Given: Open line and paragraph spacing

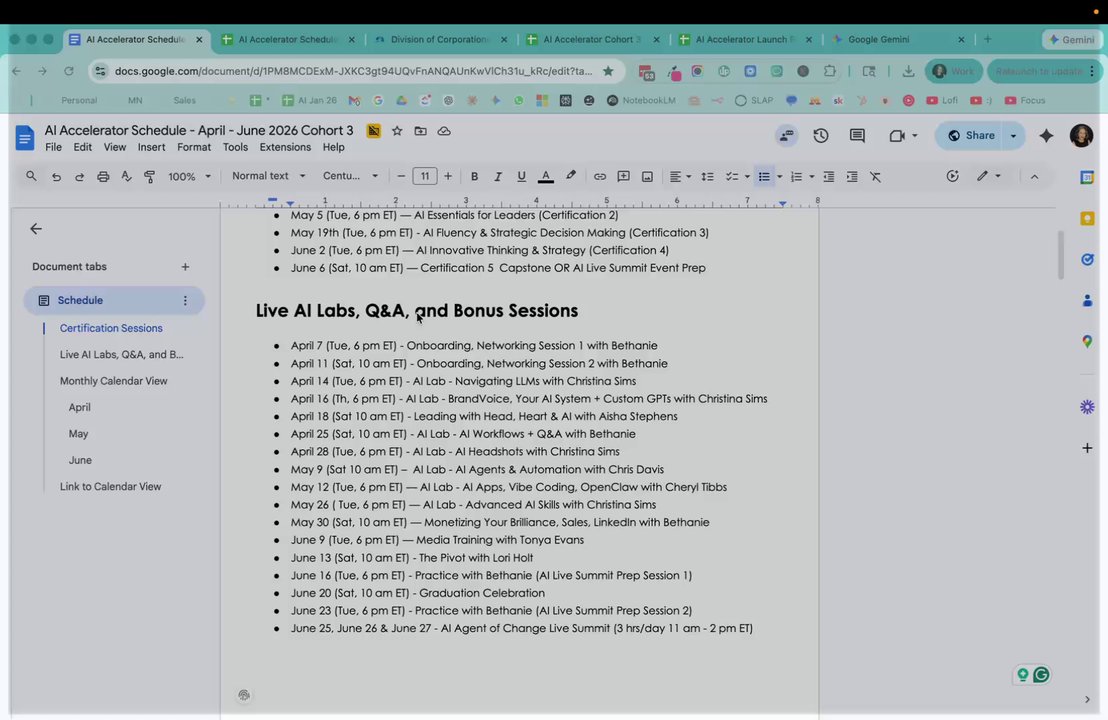Looking at the screenshot, I should (707, 177).
